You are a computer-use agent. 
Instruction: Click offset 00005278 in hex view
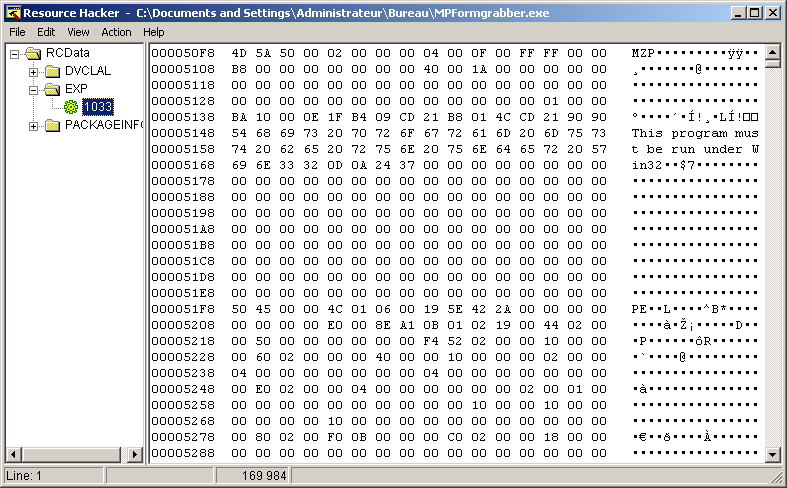pyautogui.click(x=183, y=437)
